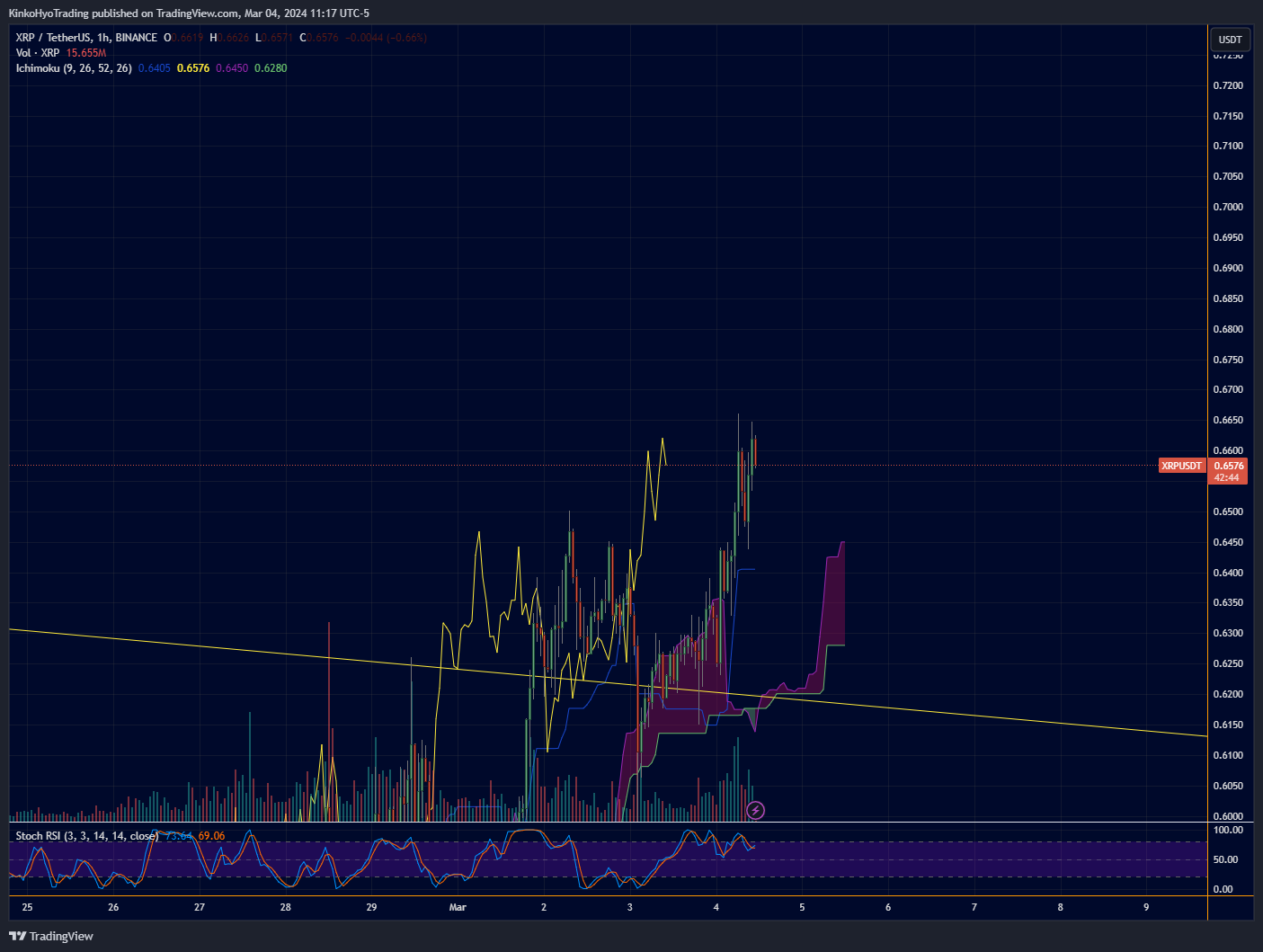Click date label 8 on time axis
The height and width of the screenshot is (952, 1263).
[1060, 907]
